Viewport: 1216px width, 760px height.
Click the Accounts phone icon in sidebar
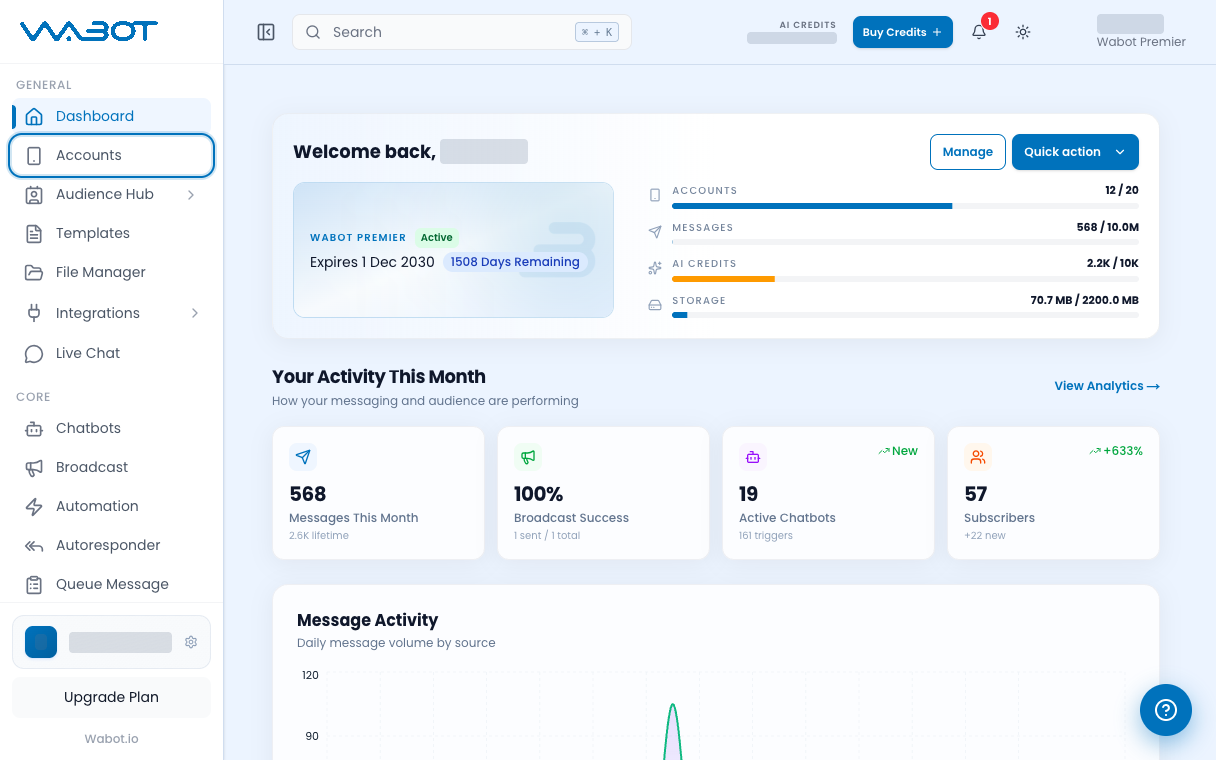pos(34,155)
